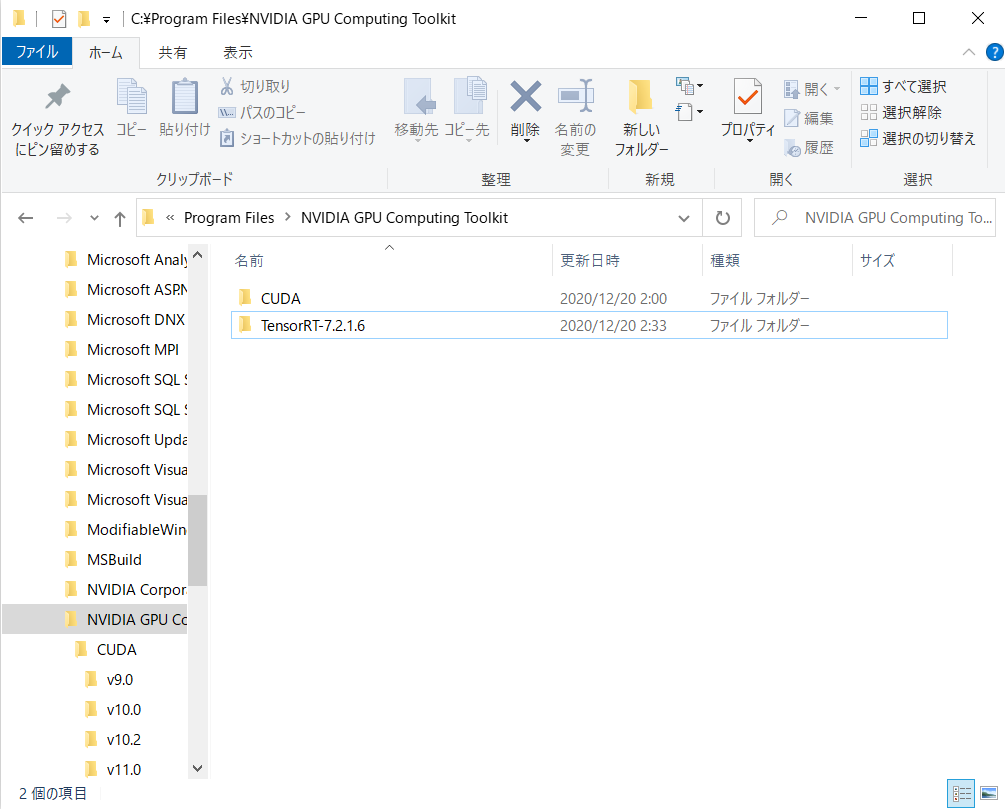The image size is (1005, 809).
Task: Open the Recent locations dropdown arrow
Action: click(x=94, y=218)
